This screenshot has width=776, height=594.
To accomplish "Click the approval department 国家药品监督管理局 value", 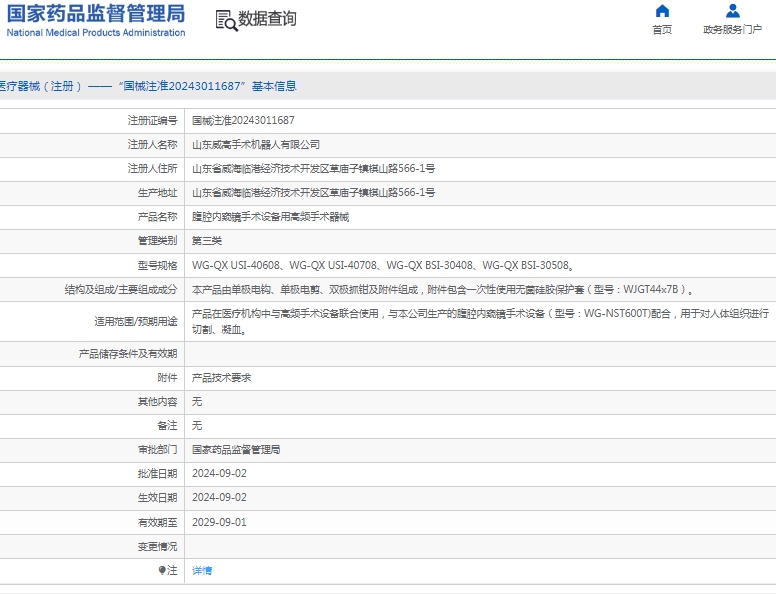I will click(x=236, y=449).
